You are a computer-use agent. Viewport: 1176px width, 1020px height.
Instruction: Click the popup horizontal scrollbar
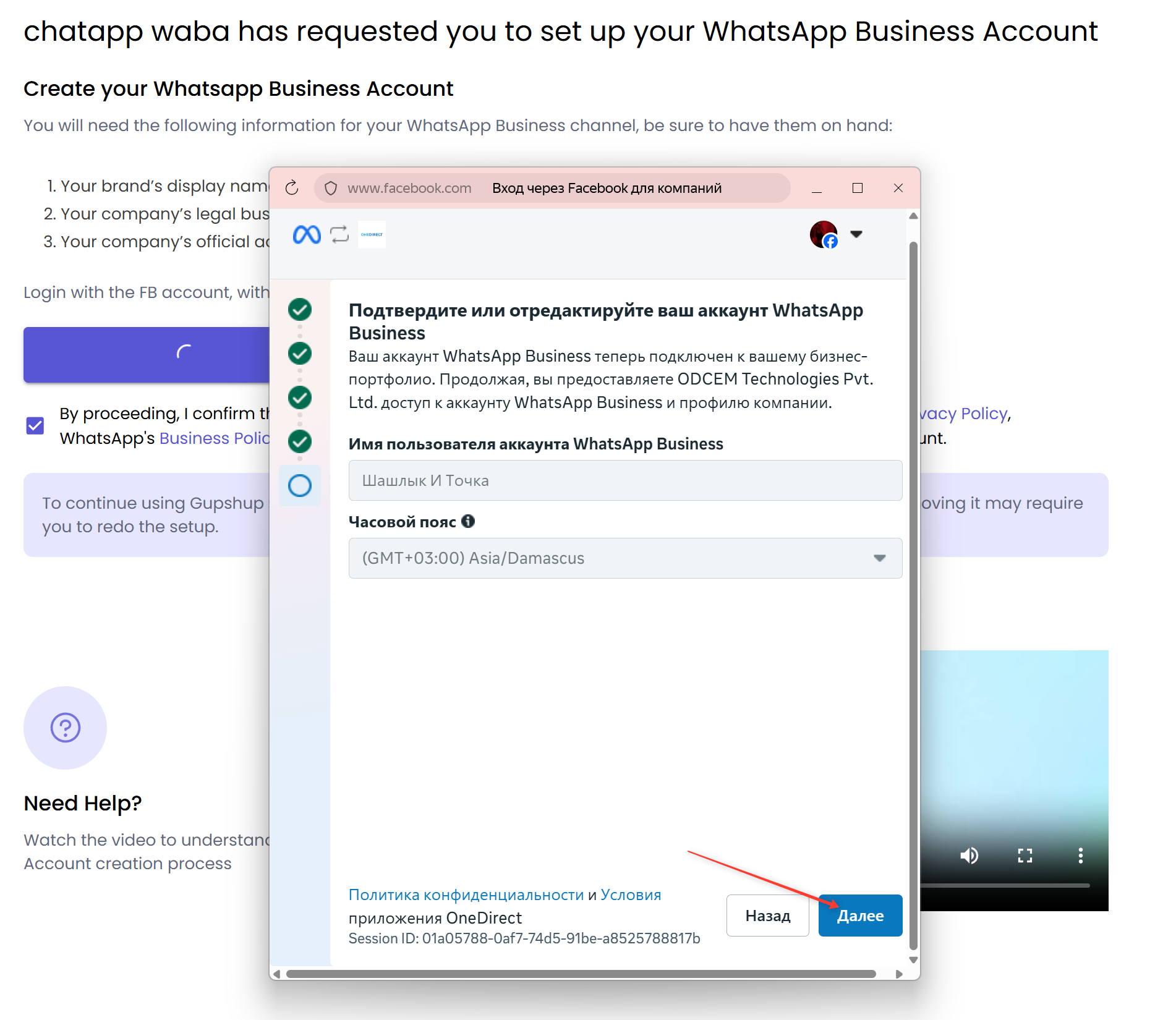581,974
